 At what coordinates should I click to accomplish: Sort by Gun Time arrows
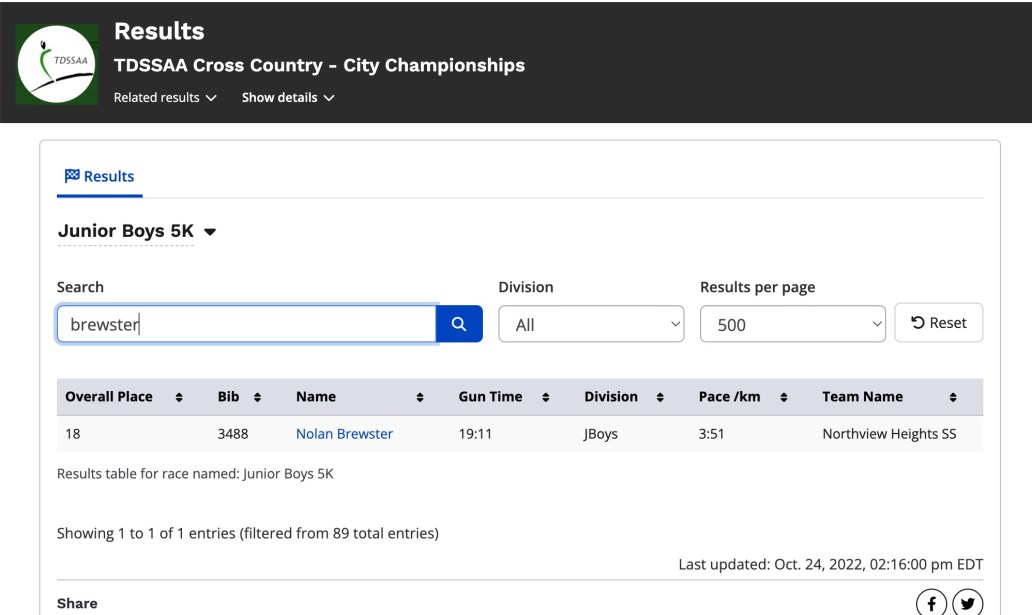coord(546,397)
